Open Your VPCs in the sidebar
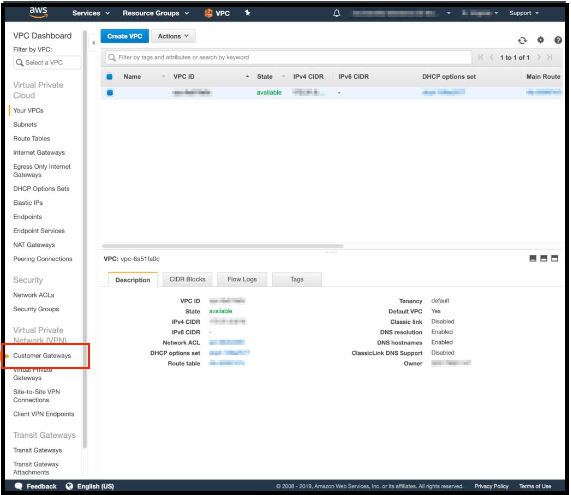This screenshot has height=495, width=571. [28, 110]
